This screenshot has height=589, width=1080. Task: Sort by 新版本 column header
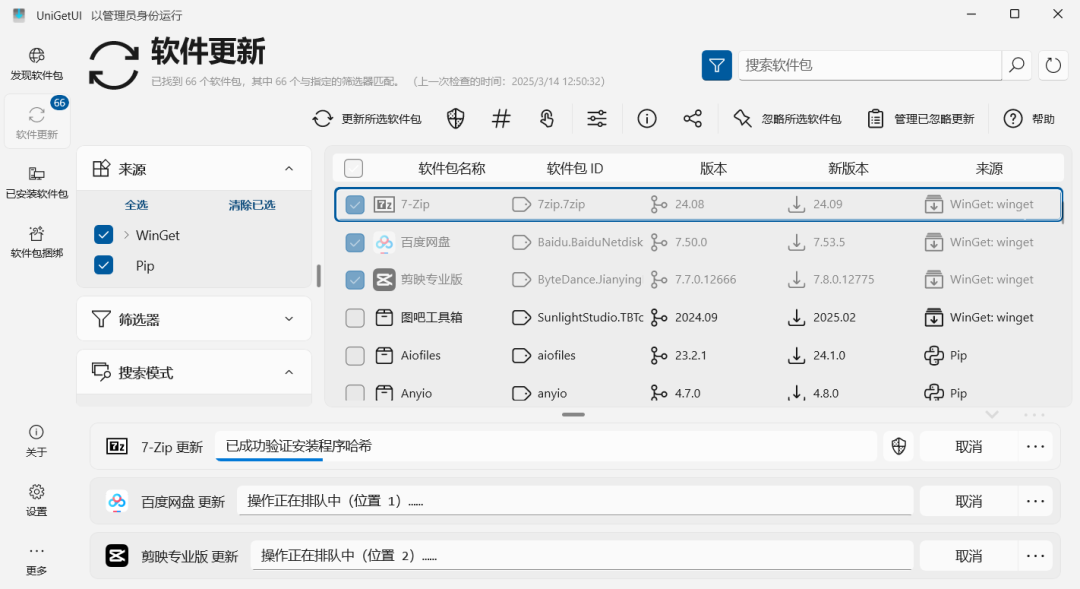click(x=848, y=168)
